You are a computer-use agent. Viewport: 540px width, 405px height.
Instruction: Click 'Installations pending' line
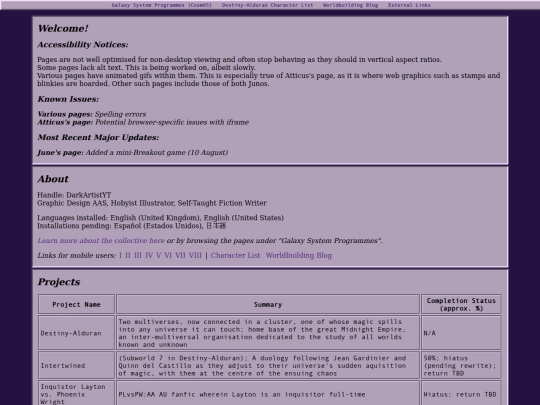coord(132,226)
